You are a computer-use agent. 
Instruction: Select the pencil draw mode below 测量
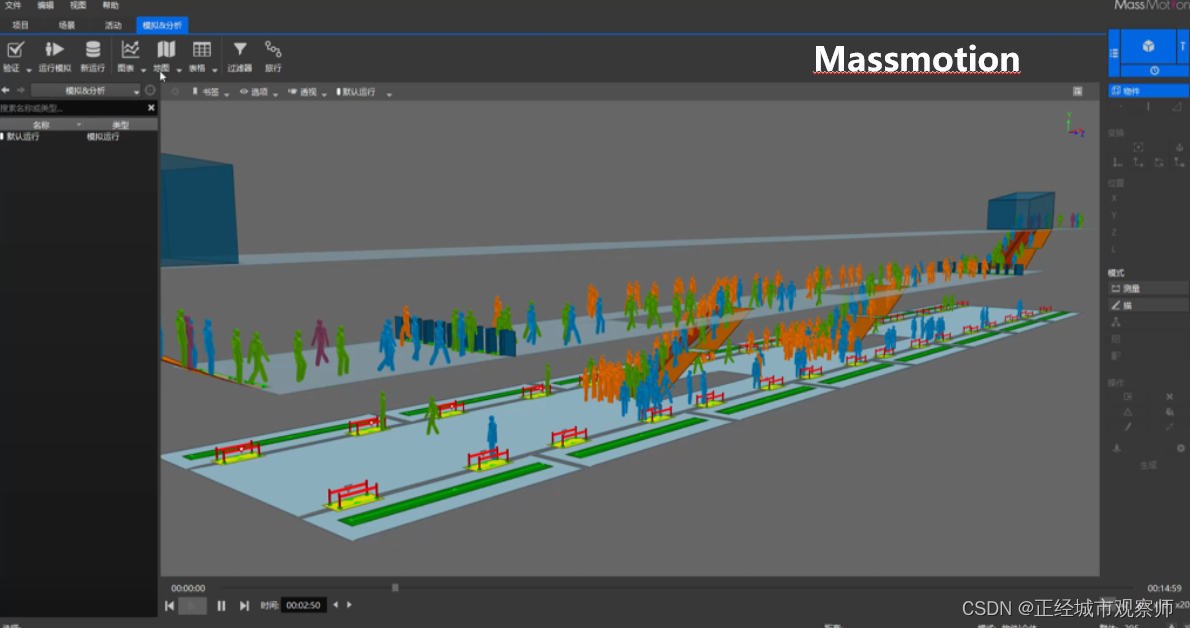(1148, 305)
